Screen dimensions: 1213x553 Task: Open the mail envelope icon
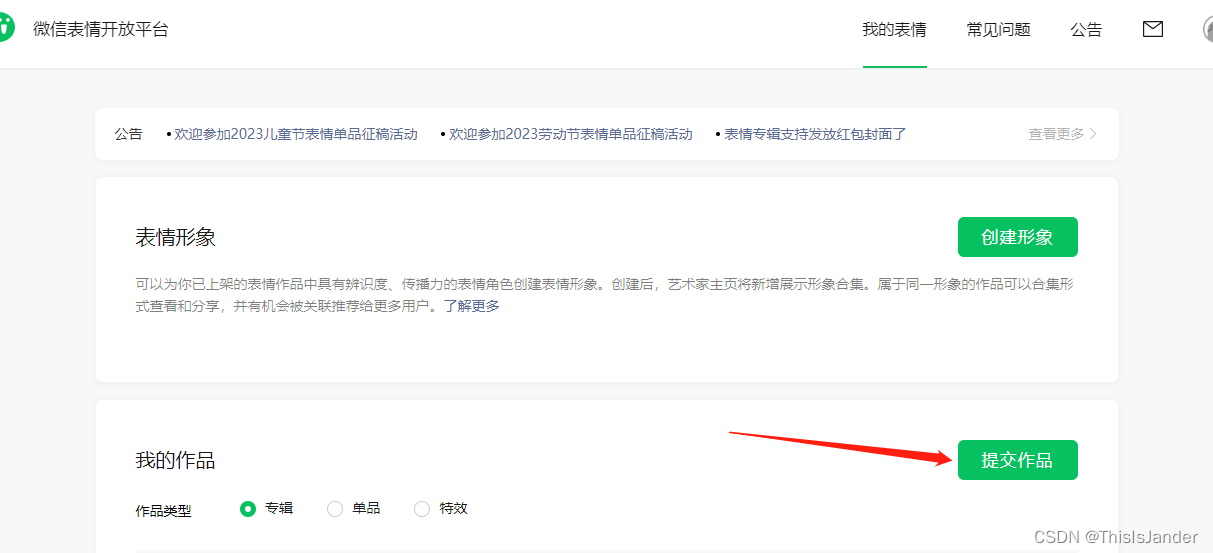(1153, 29)
